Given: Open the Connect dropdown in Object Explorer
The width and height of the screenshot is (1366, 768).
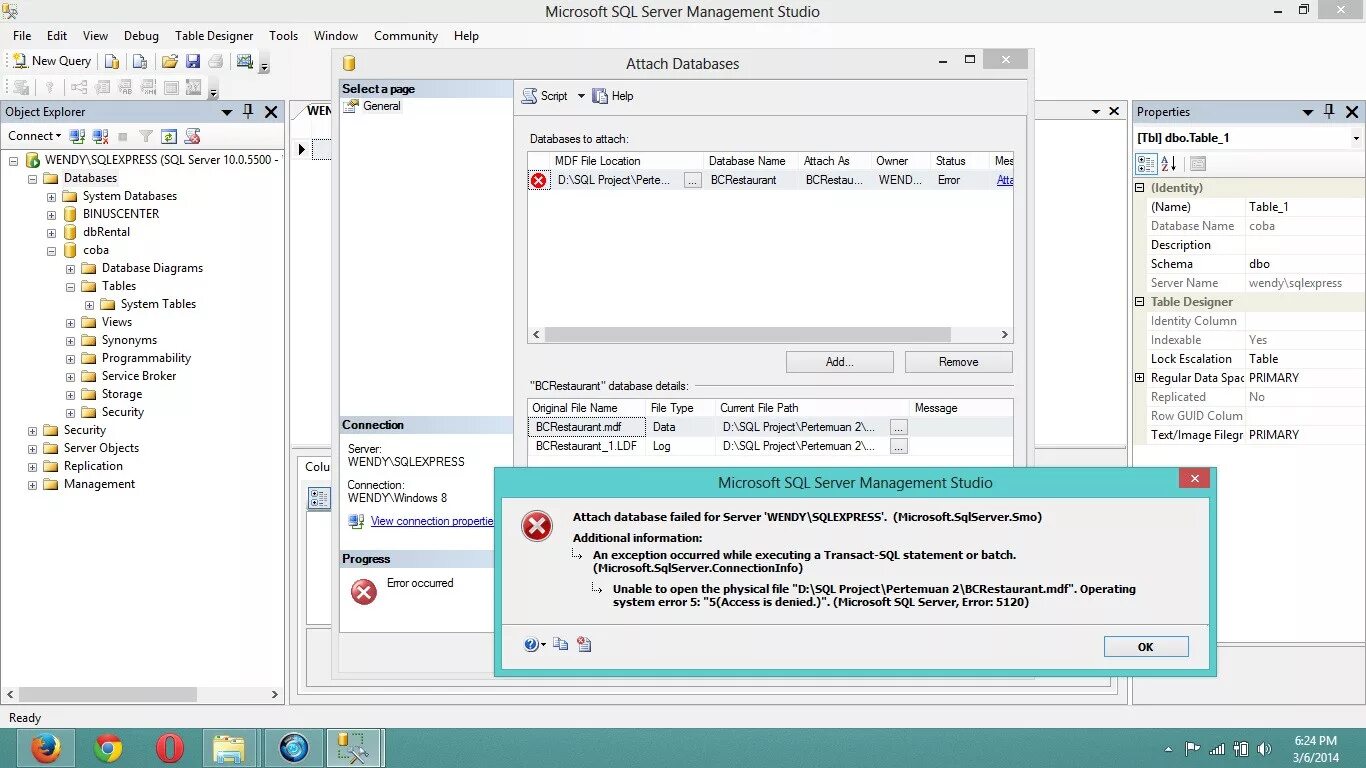Looking at the screenshot, I should click(x=35, y=136).
